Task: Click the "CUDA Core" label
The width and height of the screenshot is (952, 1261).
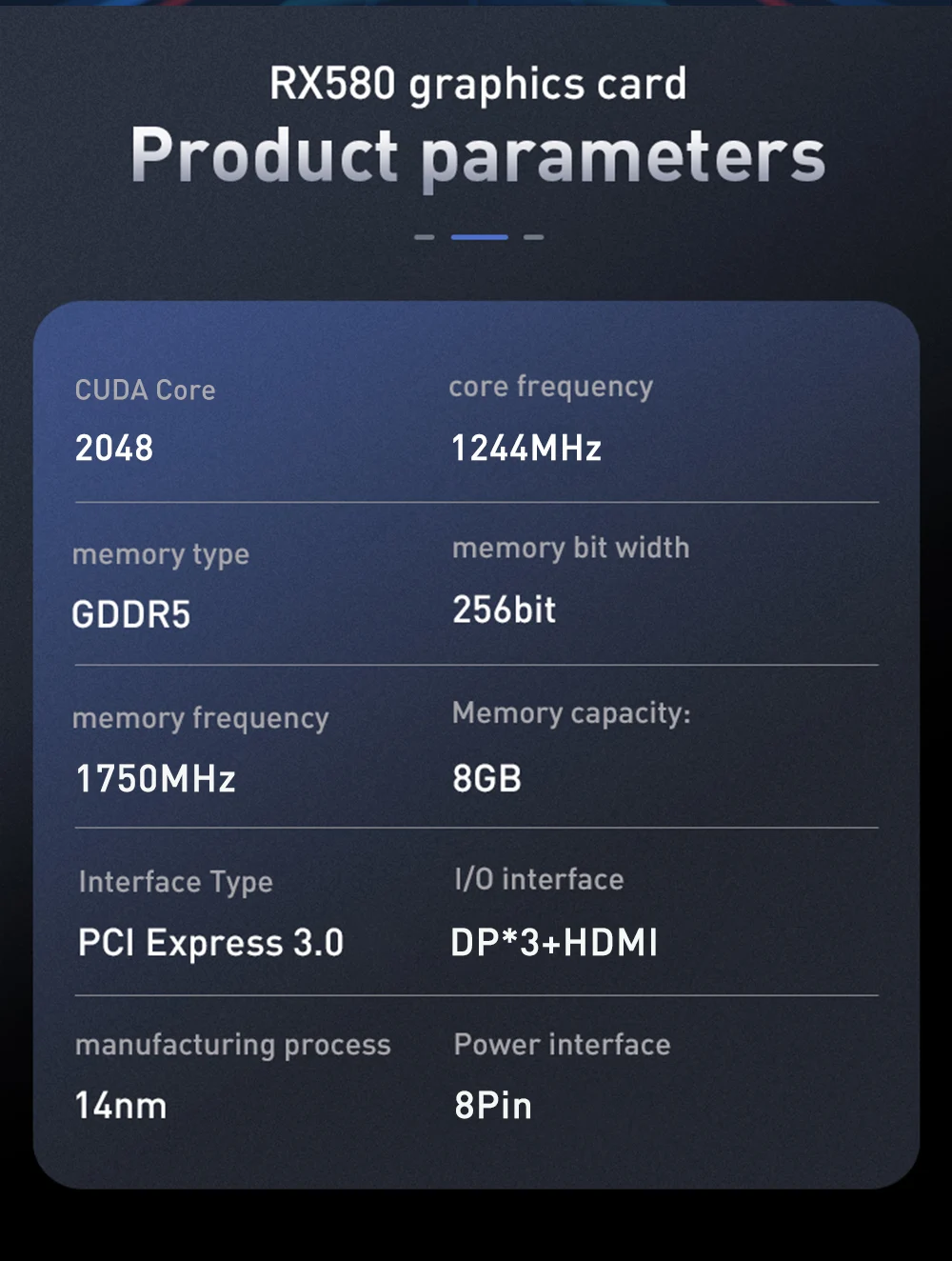Action: pyautogui.click(x=146, y=390)
